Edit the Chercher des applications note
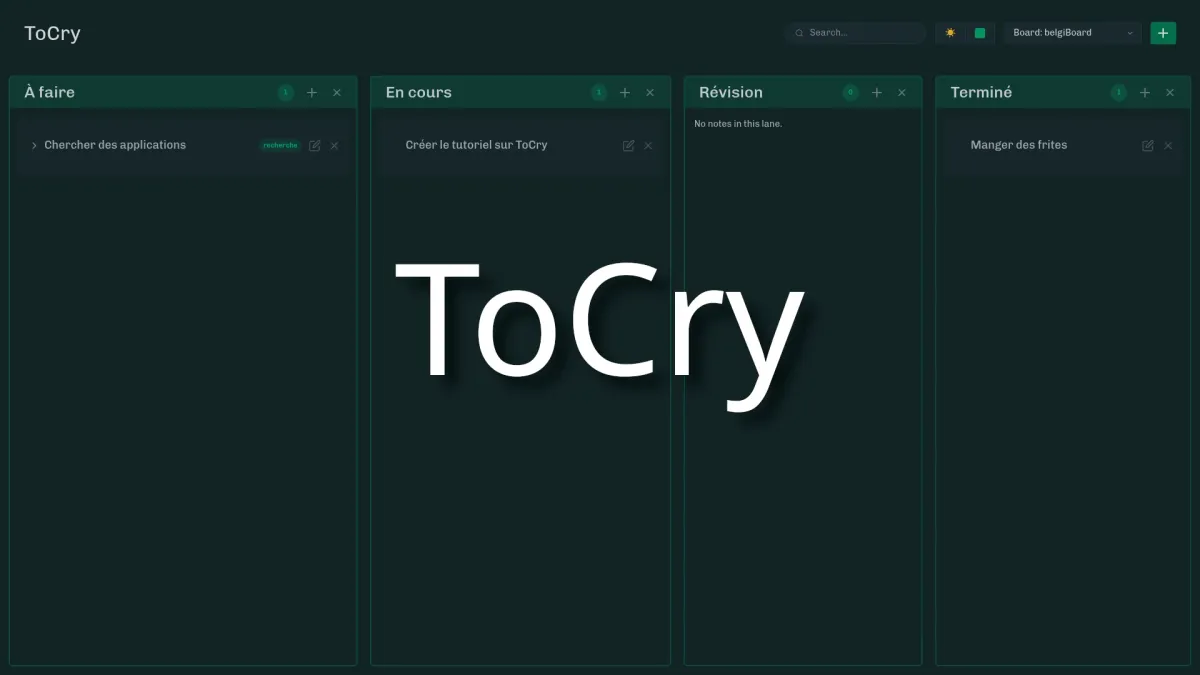 tap(315, 146)
